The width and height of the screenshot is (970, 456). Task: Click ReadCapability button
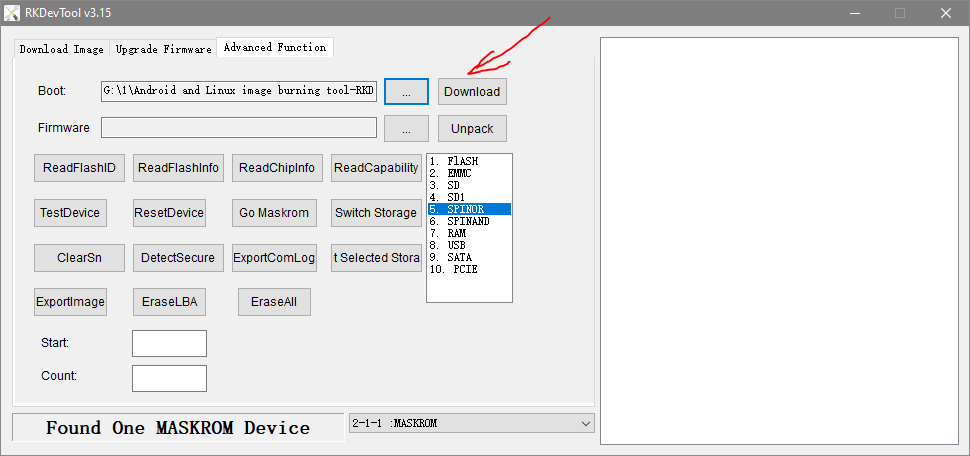click(376, 168)
